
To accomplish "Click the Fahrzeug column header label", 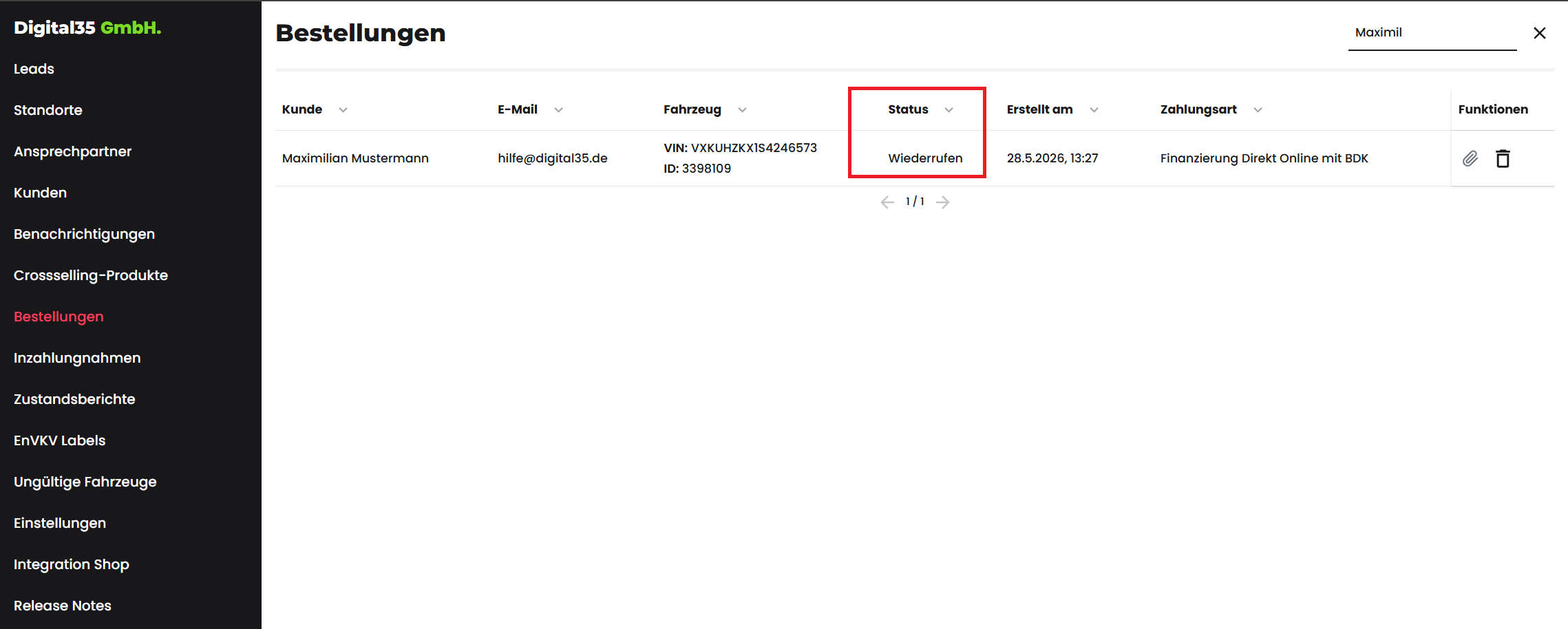I will pyautogui.click(x=692, y=109).
